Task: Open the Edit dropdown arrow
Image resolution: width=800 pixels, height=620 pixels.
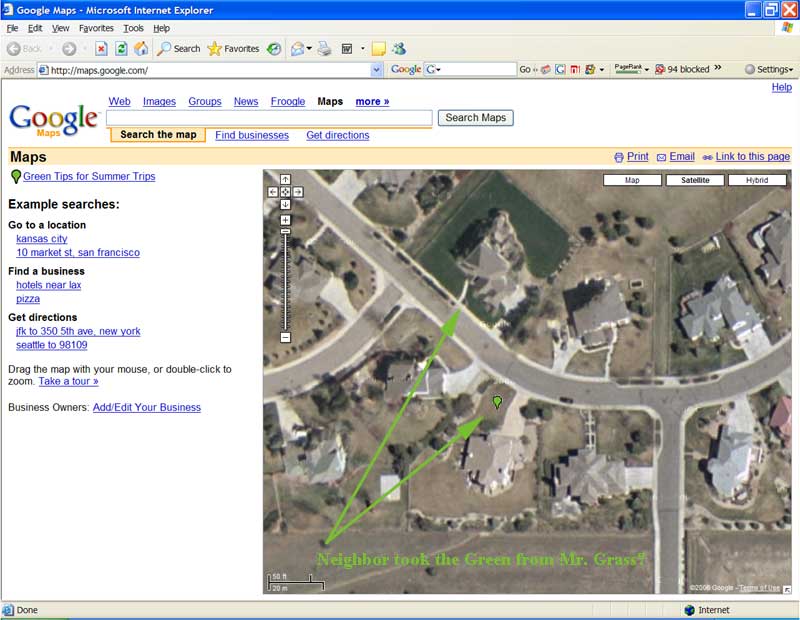Action: 363,49
